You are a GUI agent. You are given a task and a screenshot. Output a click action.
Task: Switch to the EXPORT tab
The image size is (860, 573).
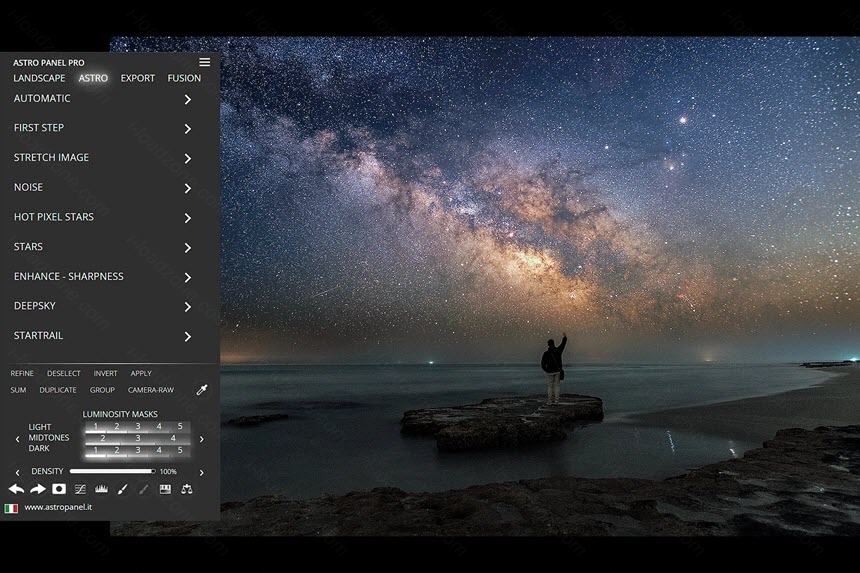[x=138, y=78]
